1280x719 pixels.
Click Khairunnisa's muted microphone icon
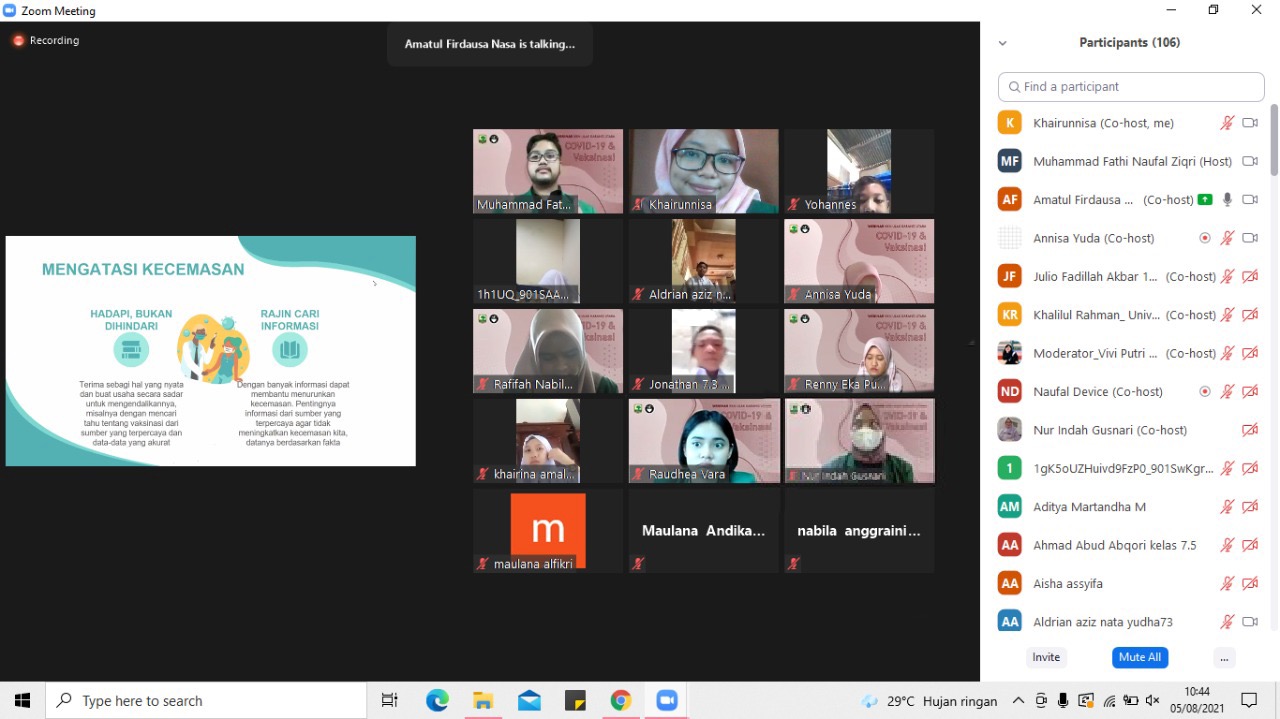click(1227, 123)
